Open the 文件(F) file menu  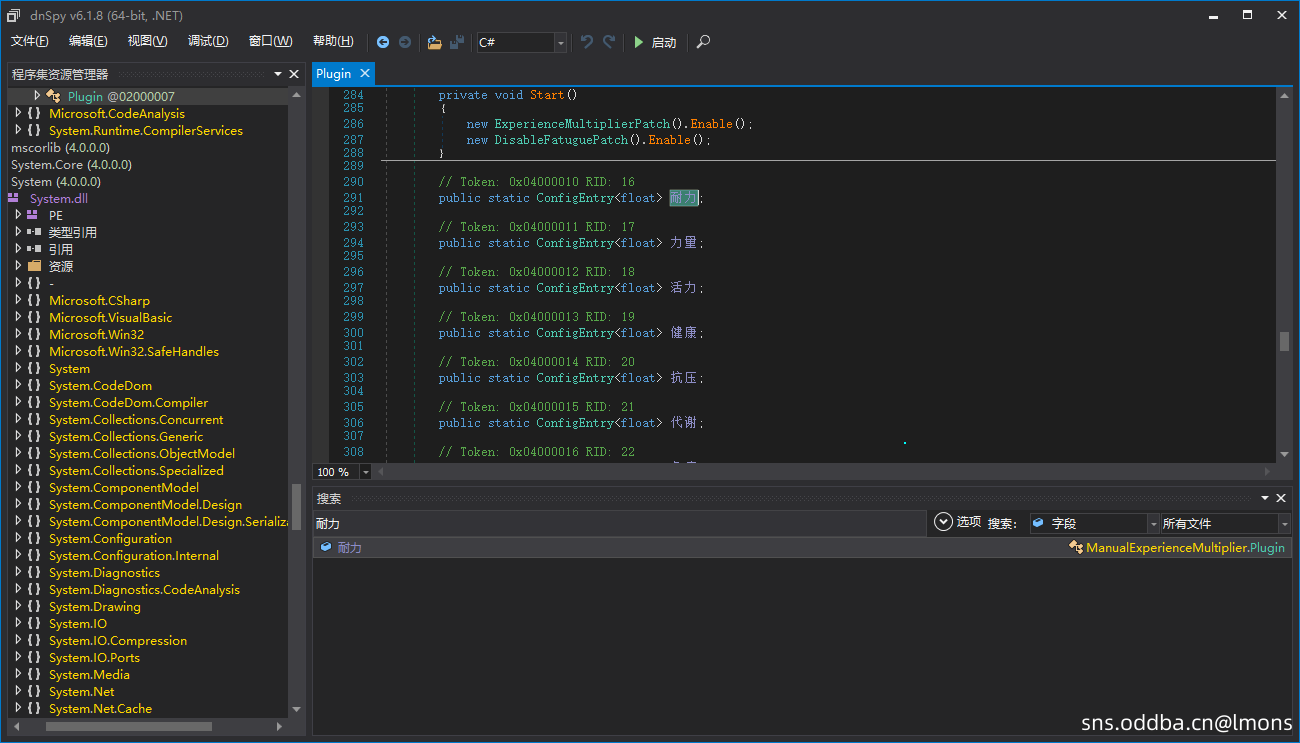tap(30, 41)
